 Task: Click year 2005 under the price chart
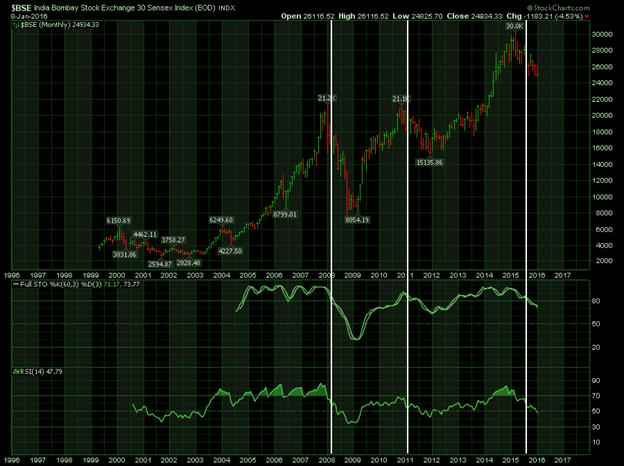248,275
